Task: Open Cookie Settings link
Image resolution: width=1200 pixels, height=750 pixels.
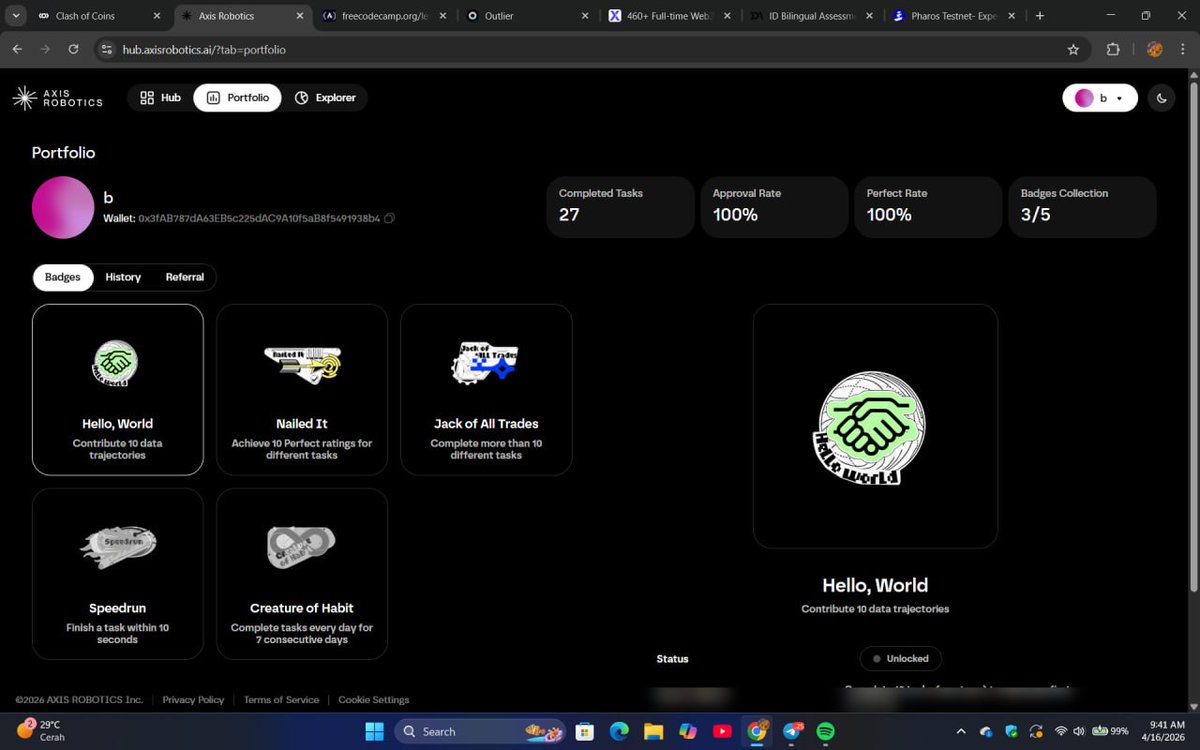Action: pyautogui.click(x=374, y=700)
